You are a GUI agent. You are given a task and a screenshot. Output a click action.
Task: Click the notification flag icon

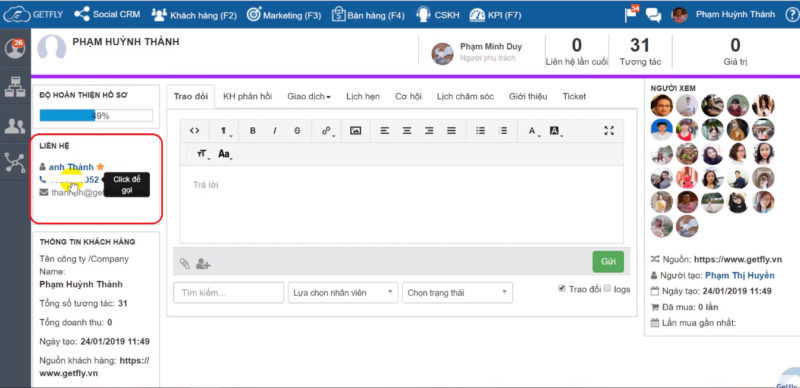point(632,14)
